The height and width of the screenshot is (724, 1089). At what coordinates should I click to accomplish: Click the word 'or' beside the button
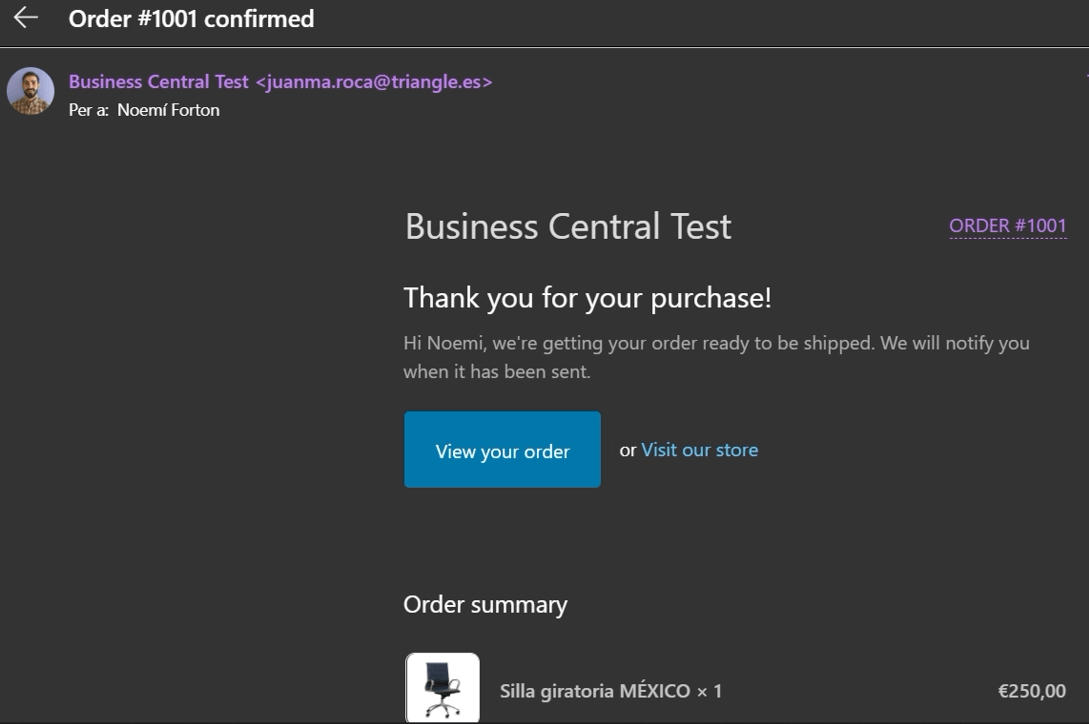pyautogui.click(x=628, y=451)
